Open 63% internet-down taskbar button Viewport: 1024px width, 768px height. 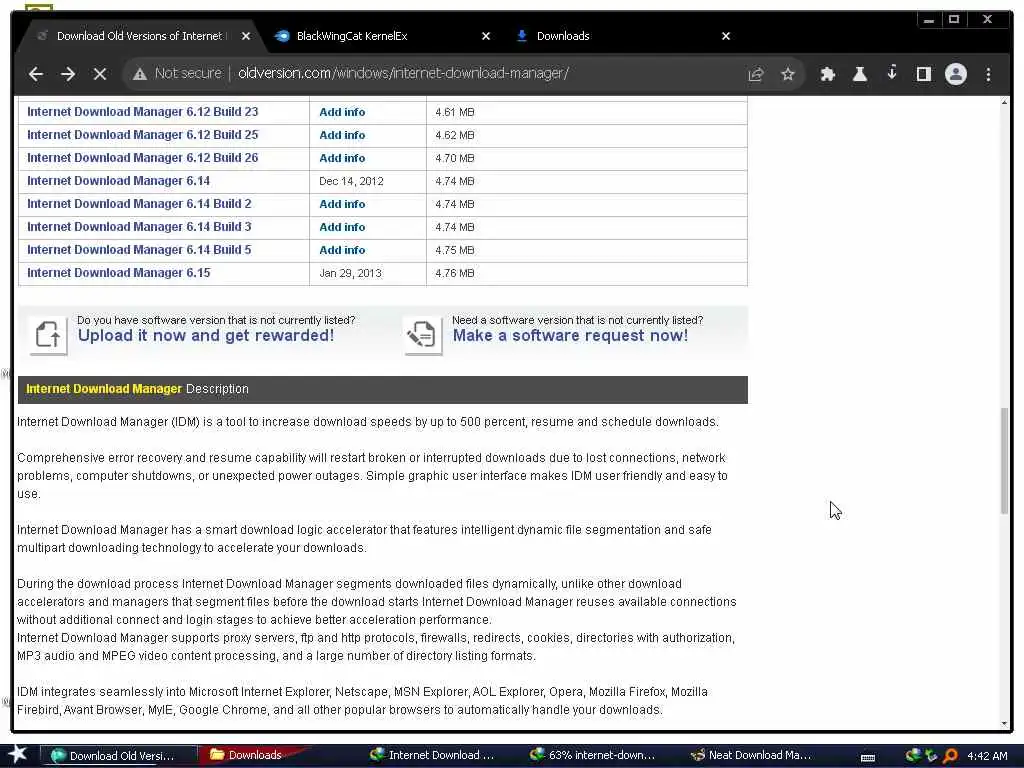pos(594,755)
